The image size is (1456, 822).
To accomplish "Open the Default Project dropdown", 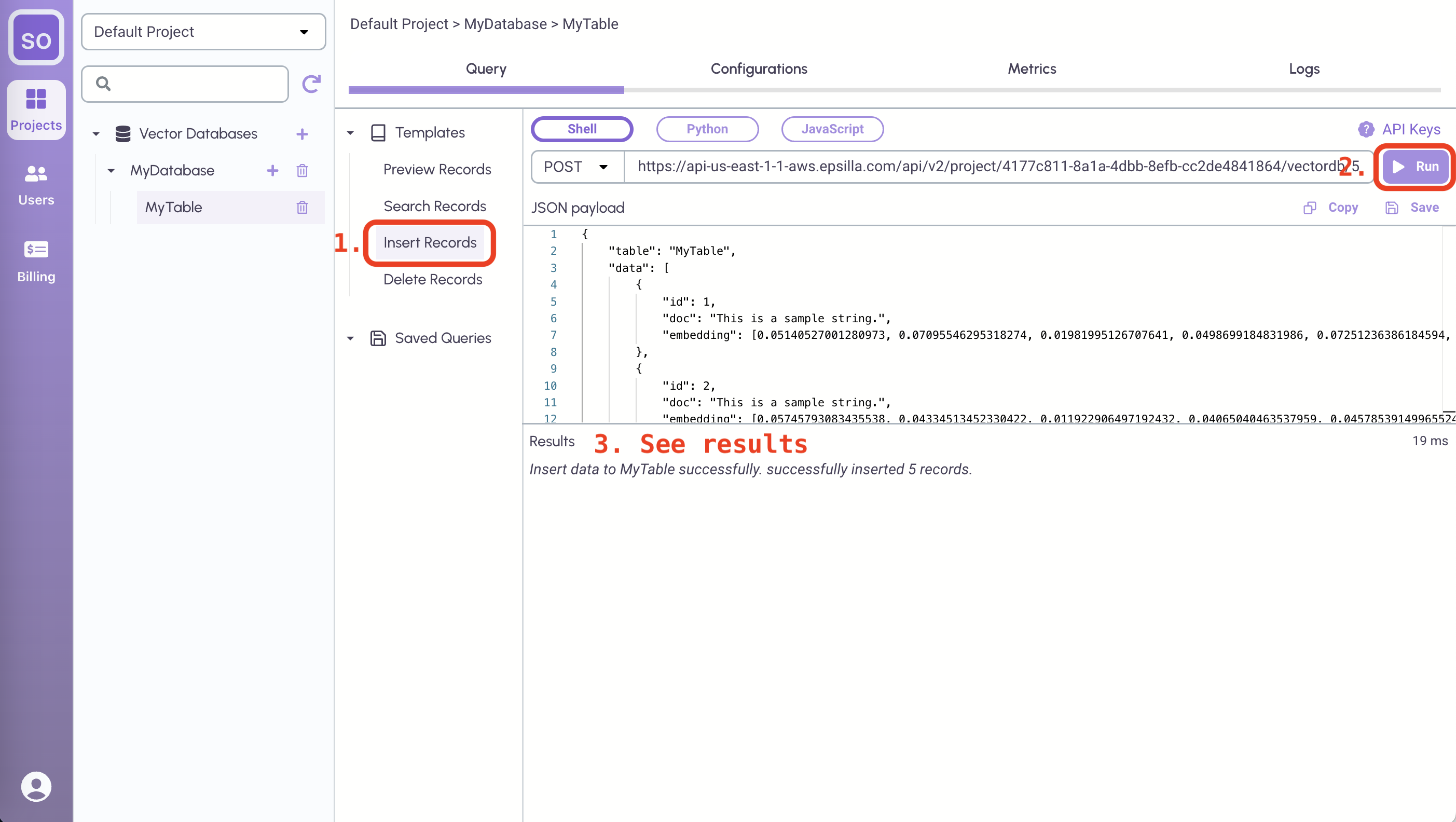I will [x=203, y=32].
